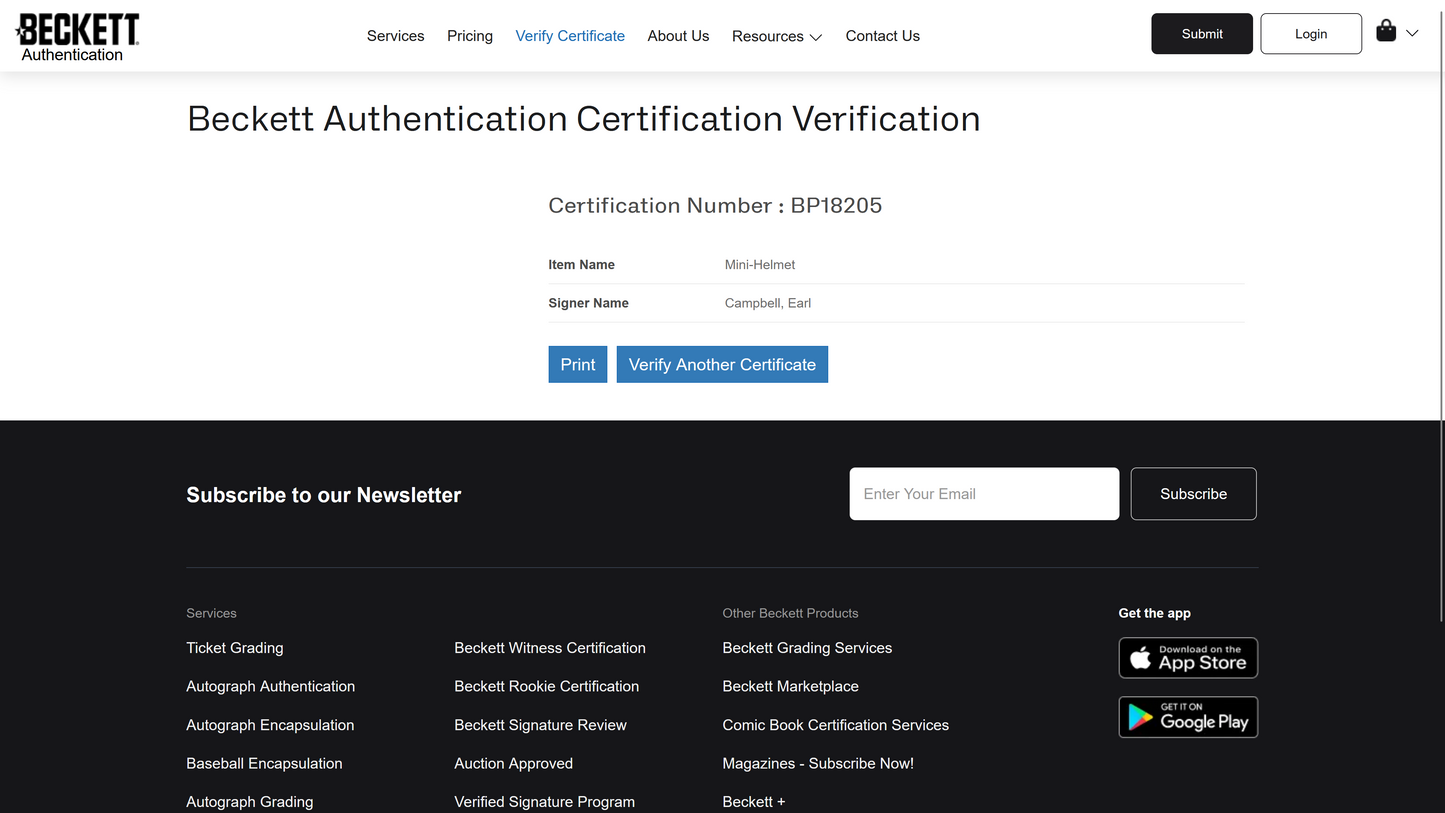The width and height of the screenshot is (1445, 813).
Task: Go to the Pricing page
Action: [470, 36]
